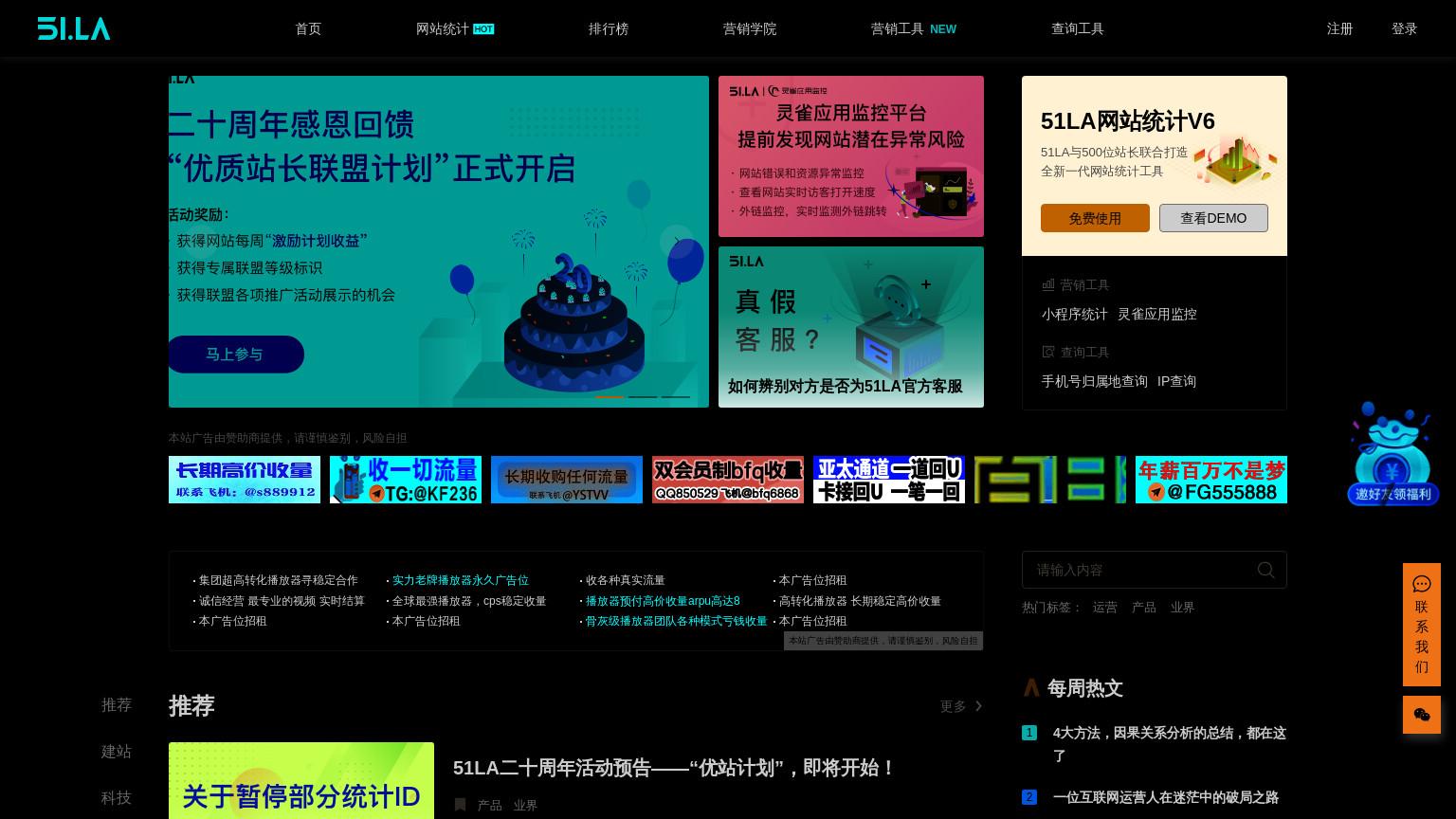1456x819 pixels.
Task: Open IP查询 link
Action: tap(1176, 381)
